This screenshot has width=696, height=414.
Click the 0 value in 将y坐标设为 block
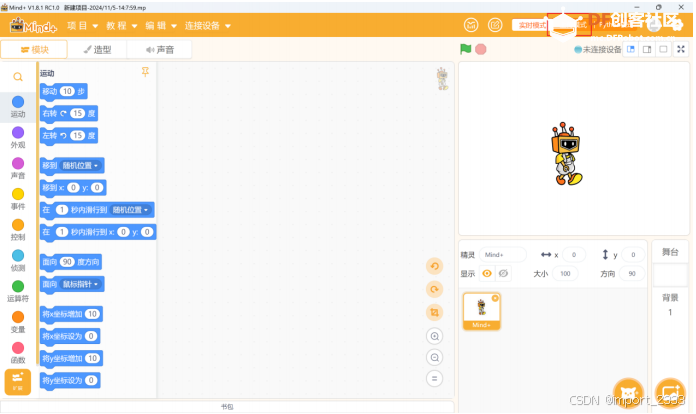click(91, 380)
